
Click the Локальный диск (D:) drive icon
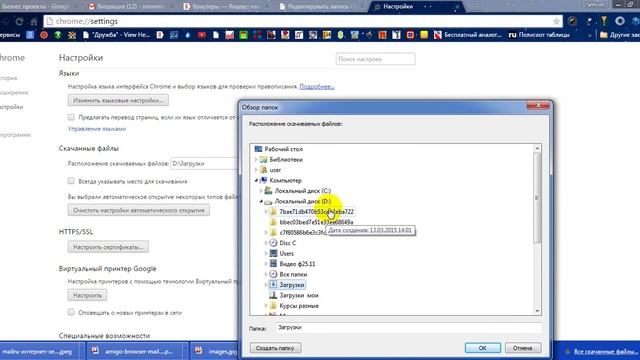[268, 201]
